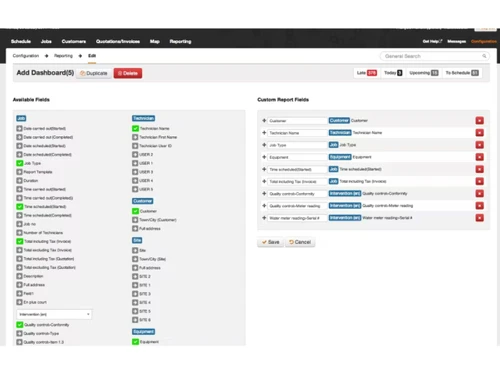The image size is (500, 375).
Task: Open the Intervention (en) dropdown
Action: click(54, 314)
